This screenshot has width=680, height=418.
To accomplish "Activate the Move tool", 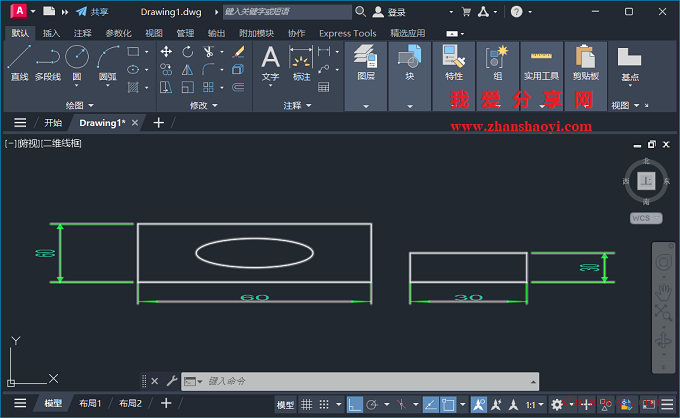I will [x=166, y=52].
